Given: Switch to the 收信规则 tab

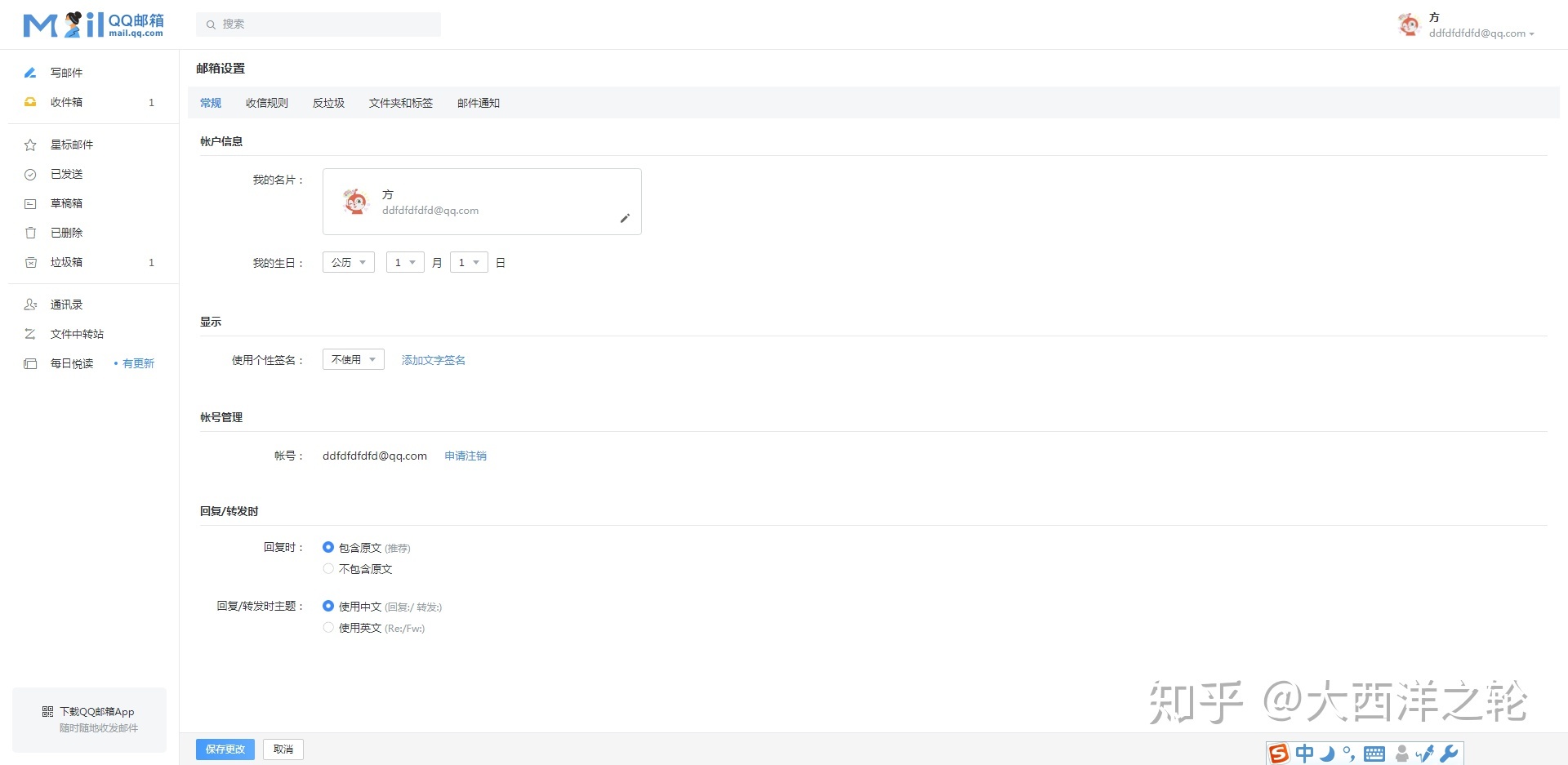Looking at the screenshot, I should click(267, 103).
